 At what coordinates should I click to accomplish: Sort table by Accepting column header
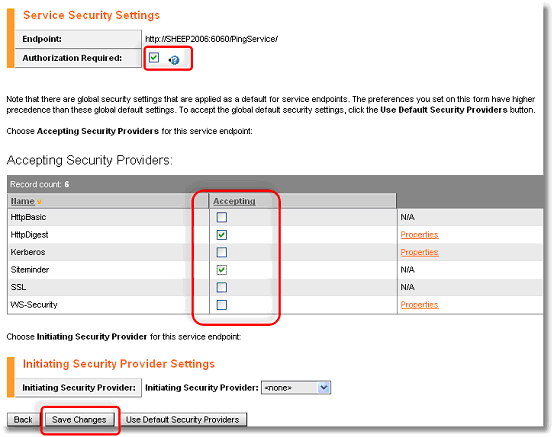coord(234,201)
